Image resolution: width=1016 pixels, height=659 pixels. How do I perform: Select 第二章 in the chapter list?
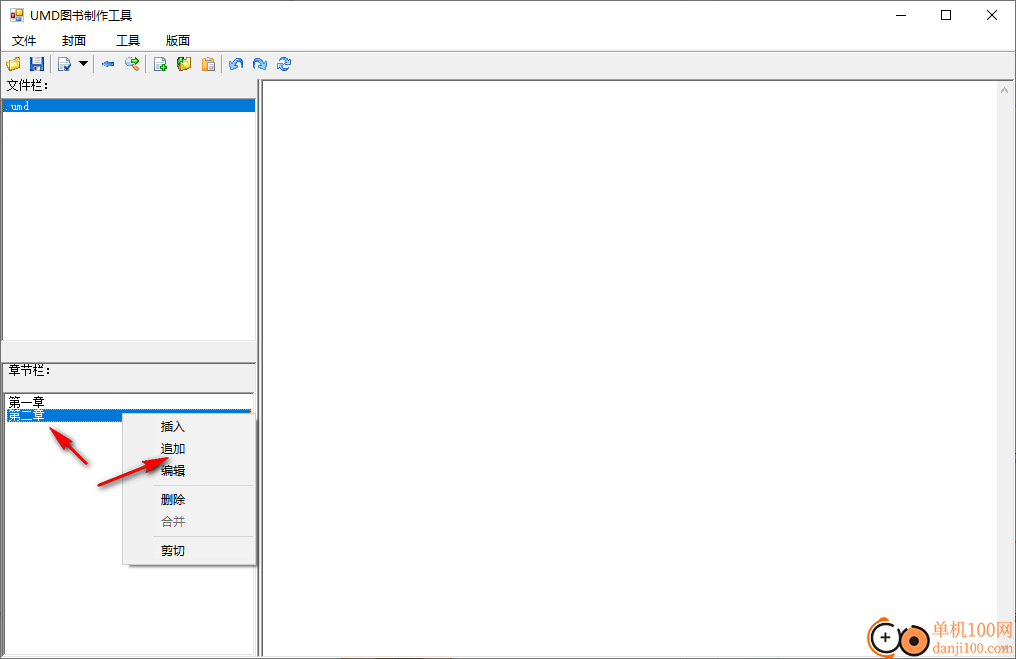pyautogui.click(x=64, y=415)
